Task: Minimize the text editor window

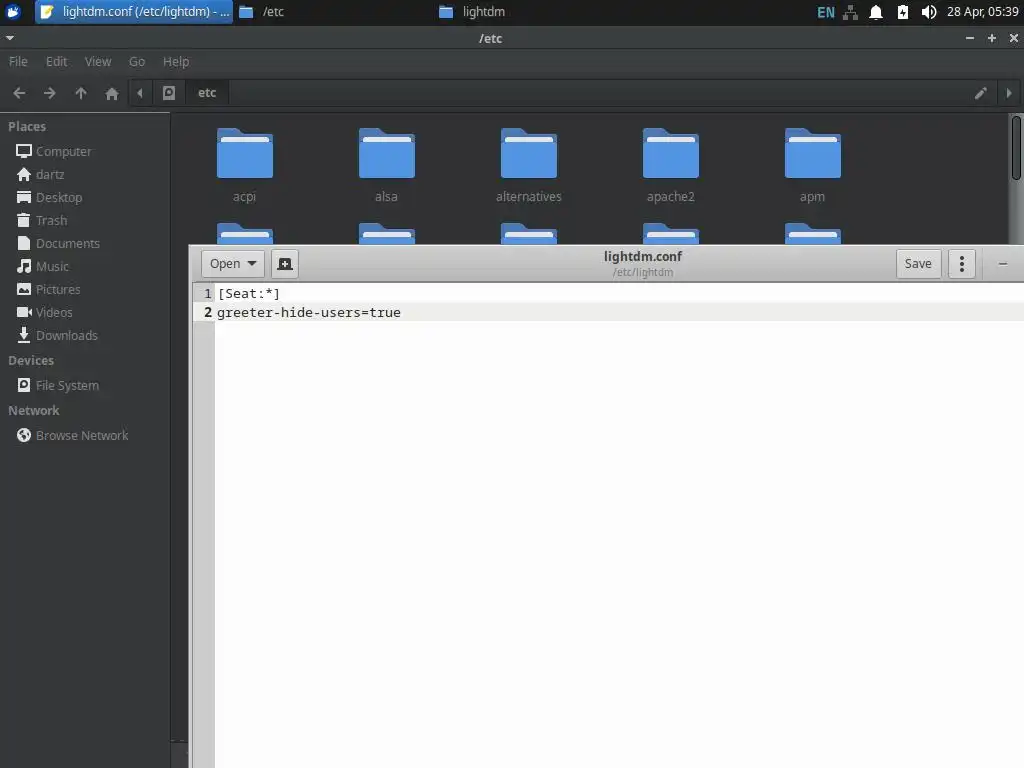Action: click(x=1002, y=264)
